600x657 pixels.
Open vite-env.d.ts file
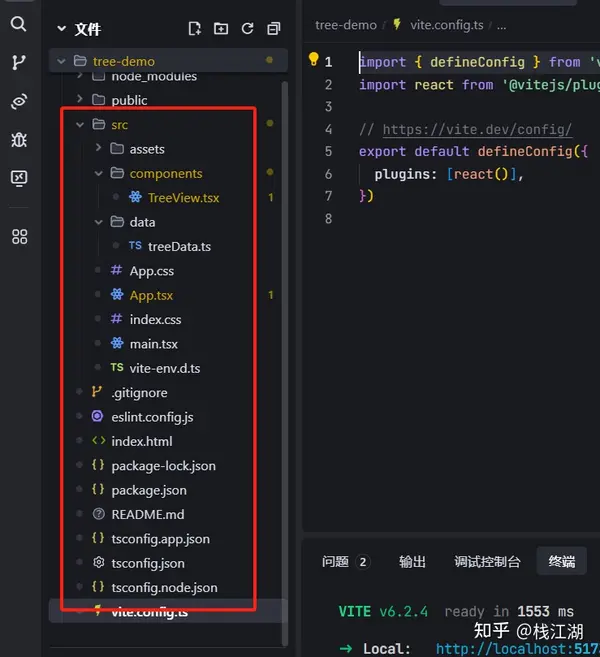click(165, 368)
